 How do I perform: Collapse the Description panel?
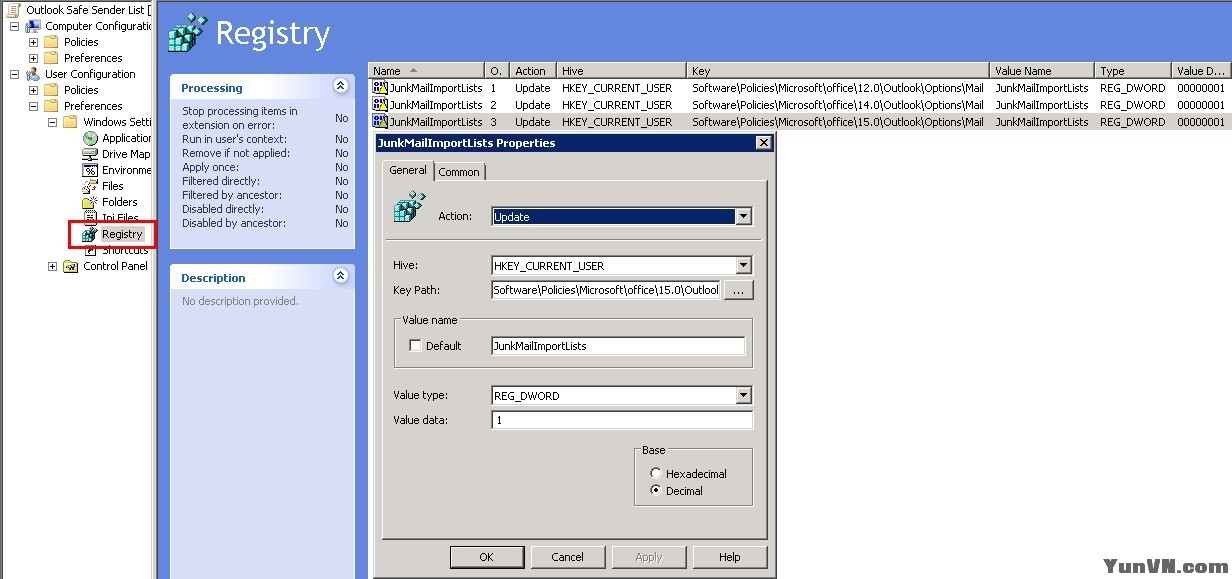click(x=340, y=276)
